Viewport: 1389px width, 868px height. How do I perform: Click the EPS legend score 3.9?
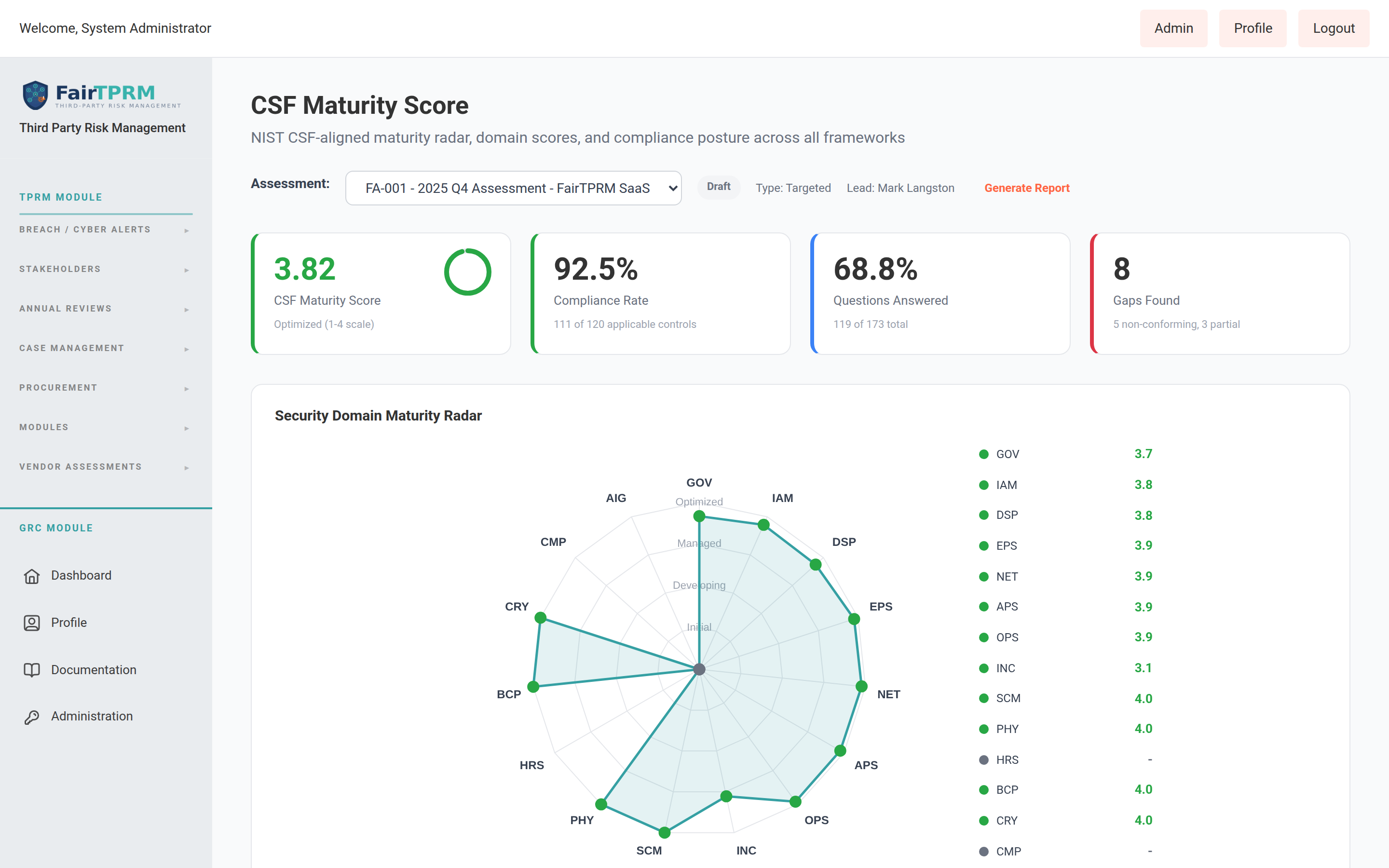1143,545
